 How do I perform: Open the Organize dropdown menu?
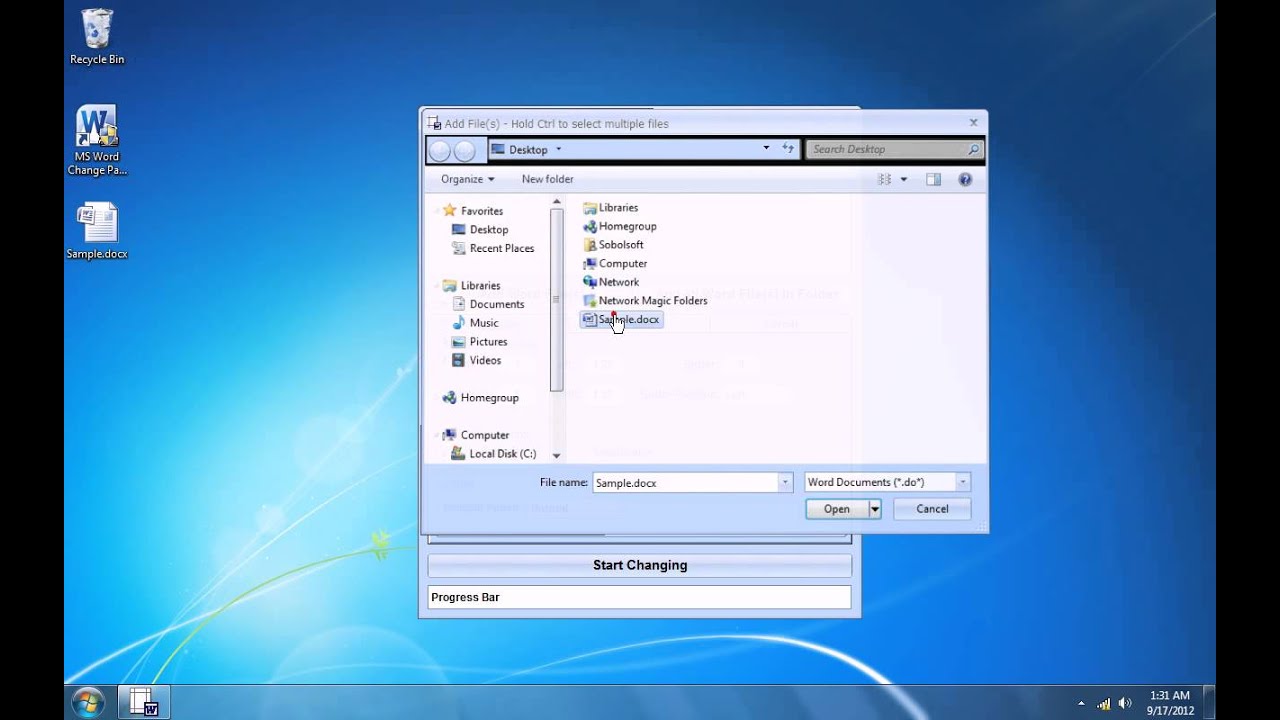click(x=468, y=180)
